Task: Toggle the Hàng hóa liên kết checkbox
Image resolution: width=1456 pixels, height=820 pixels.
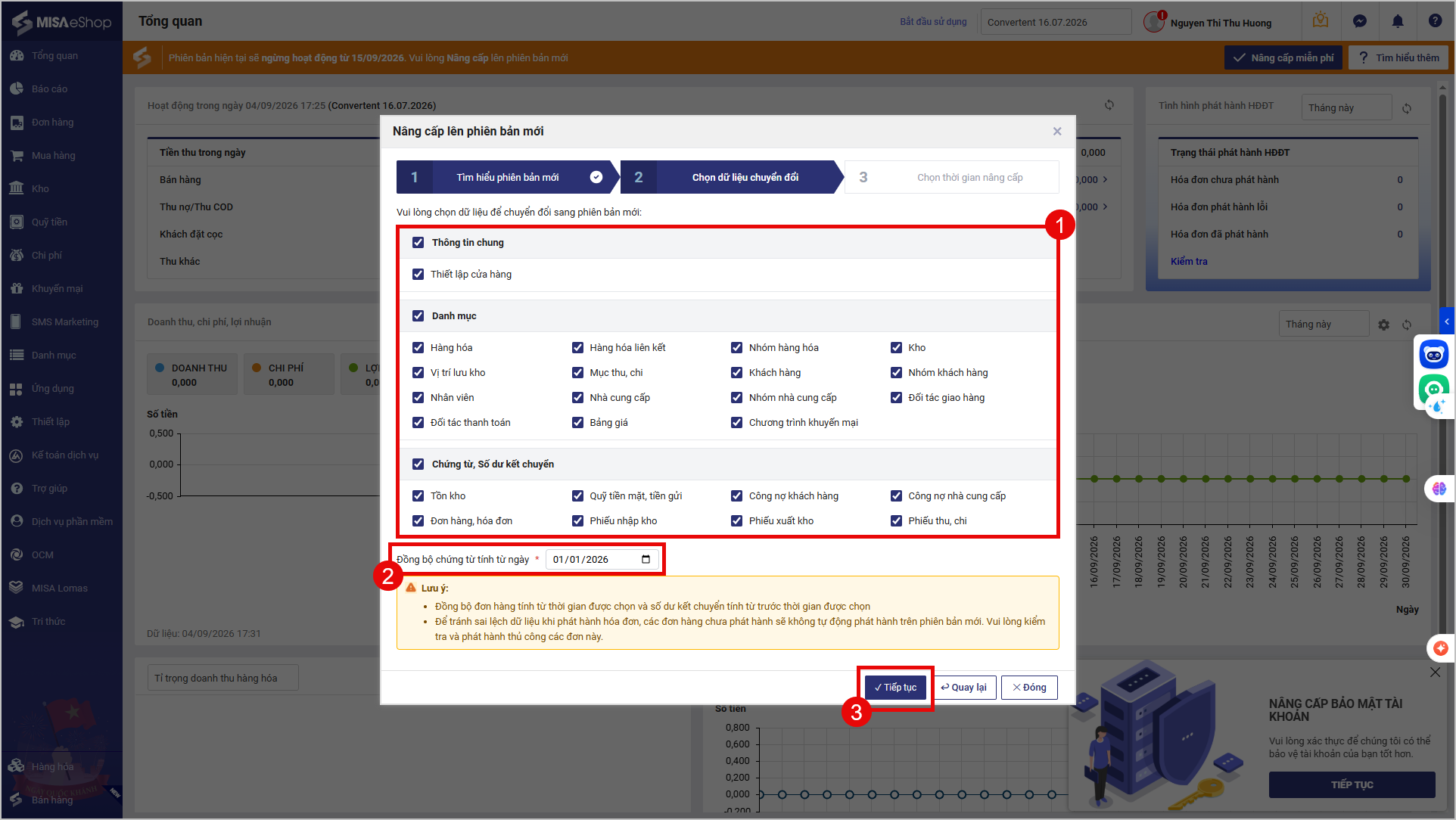Action: click(577, 347)
